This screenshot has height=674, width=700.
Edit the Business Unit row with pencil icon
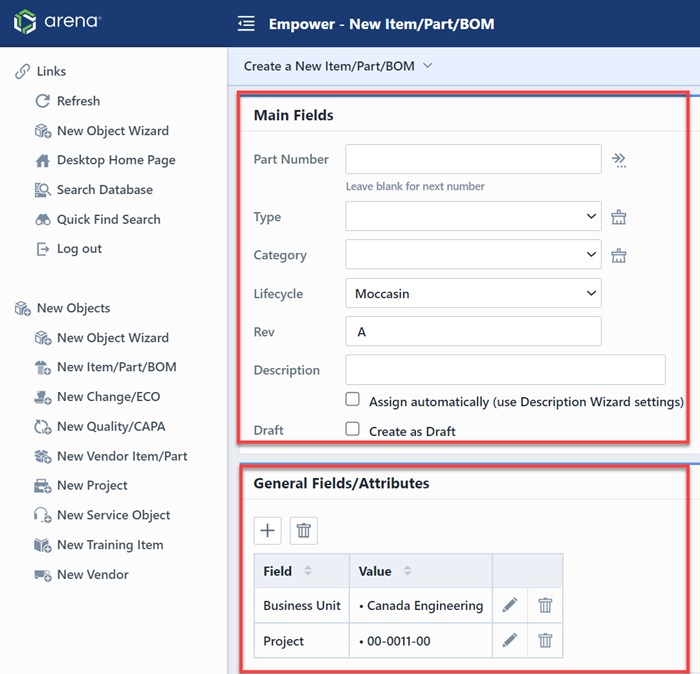(x=510, y=605)
